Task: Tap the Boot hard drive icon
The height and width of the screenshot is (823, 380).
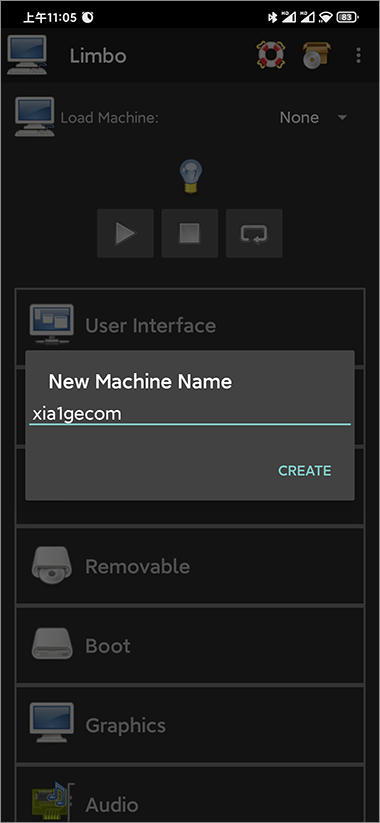Action: click(x=51, y=643)
